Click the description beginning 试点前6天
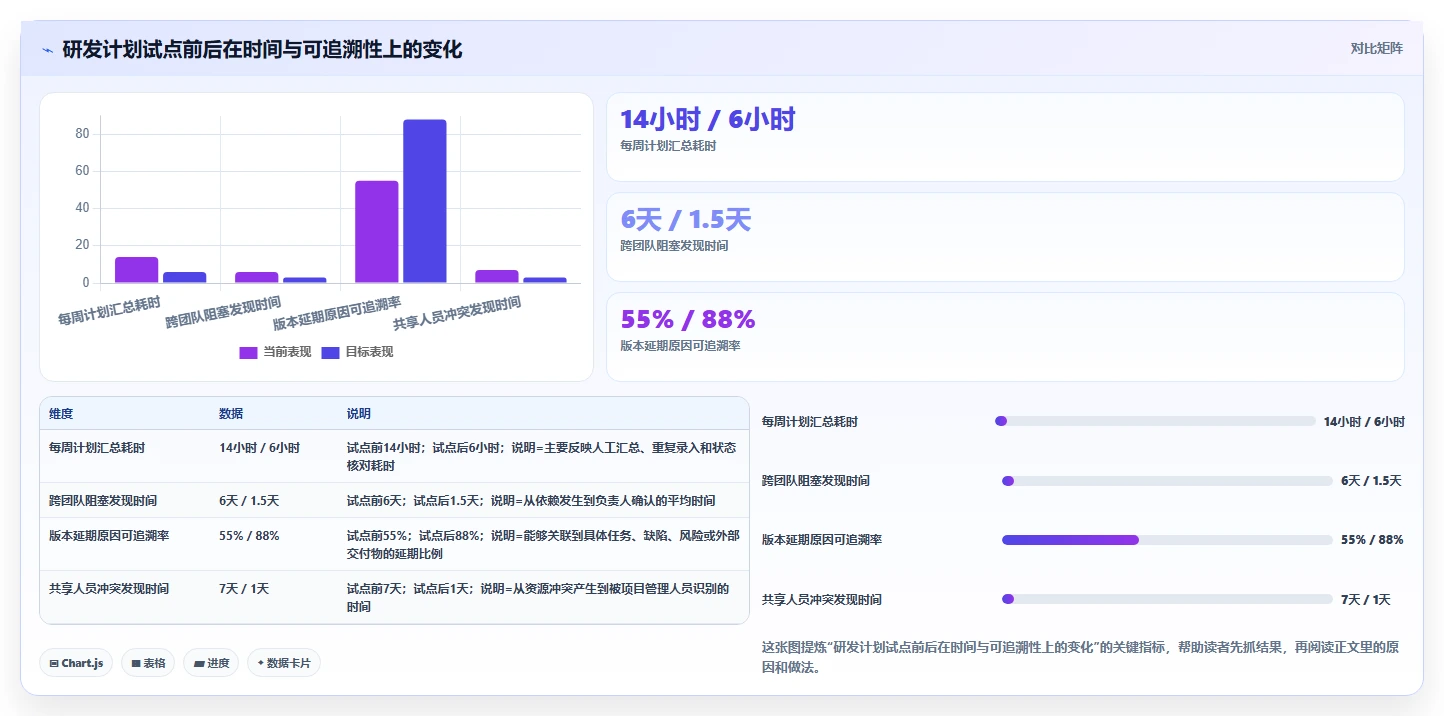1444x716 pixels. pos(531,500)
